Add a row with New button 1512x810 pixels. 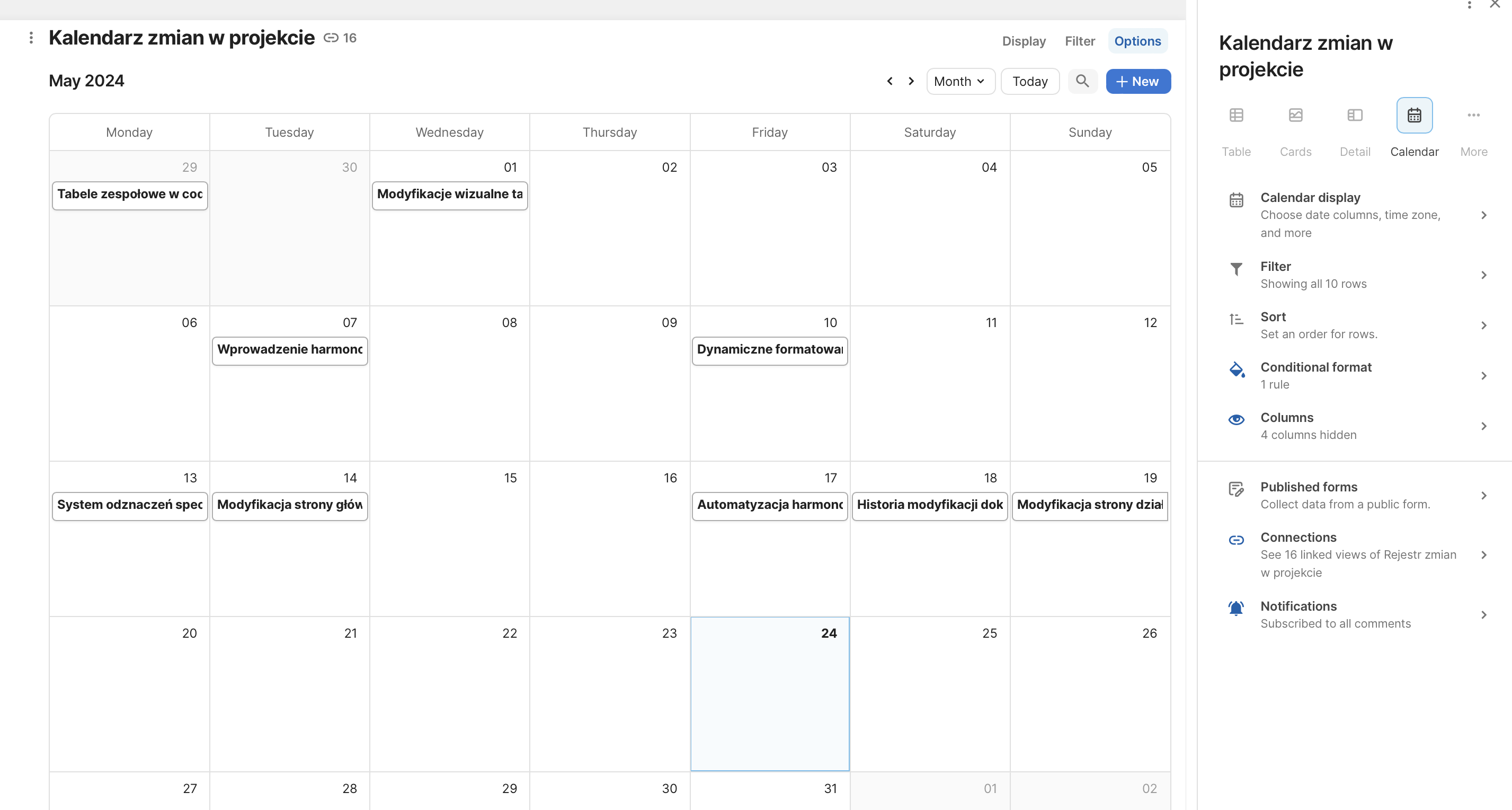(1137, 81)
